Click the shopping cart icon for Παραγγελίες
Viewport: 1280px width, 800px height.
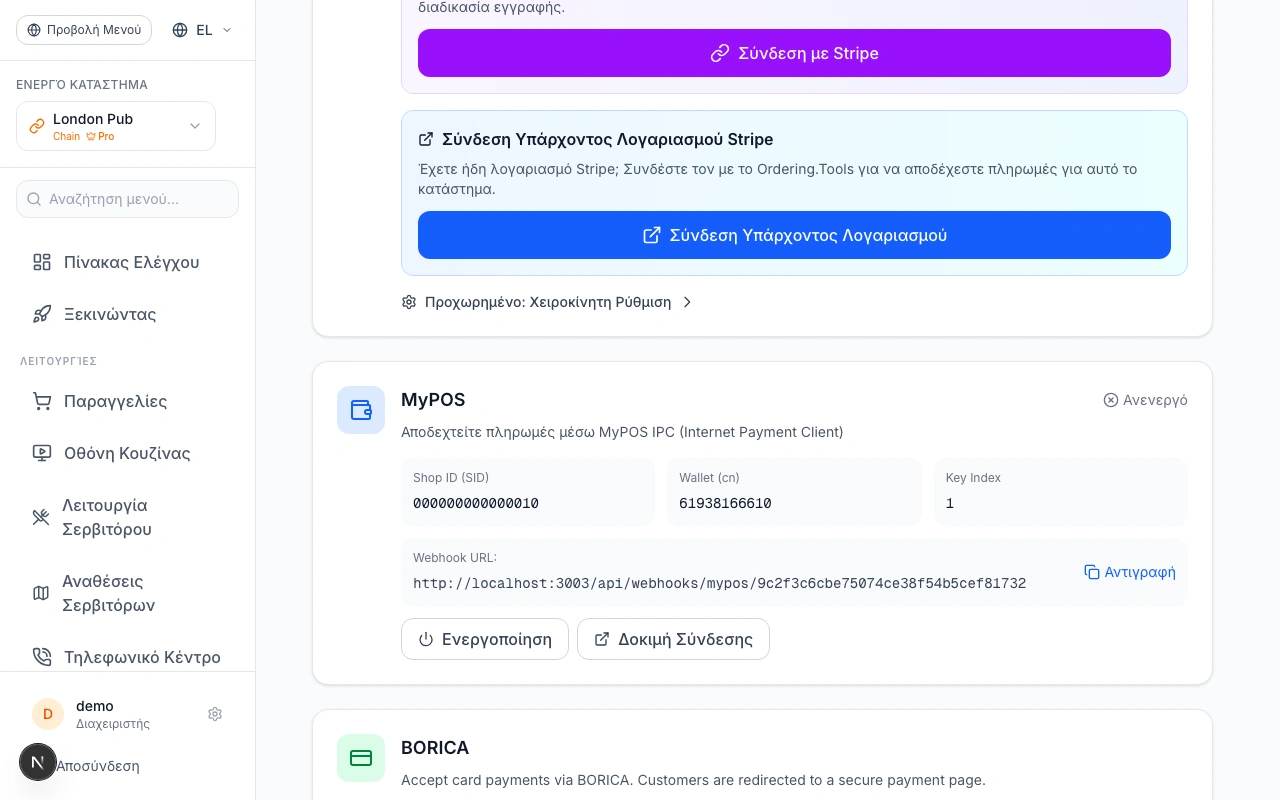point(42,401)
